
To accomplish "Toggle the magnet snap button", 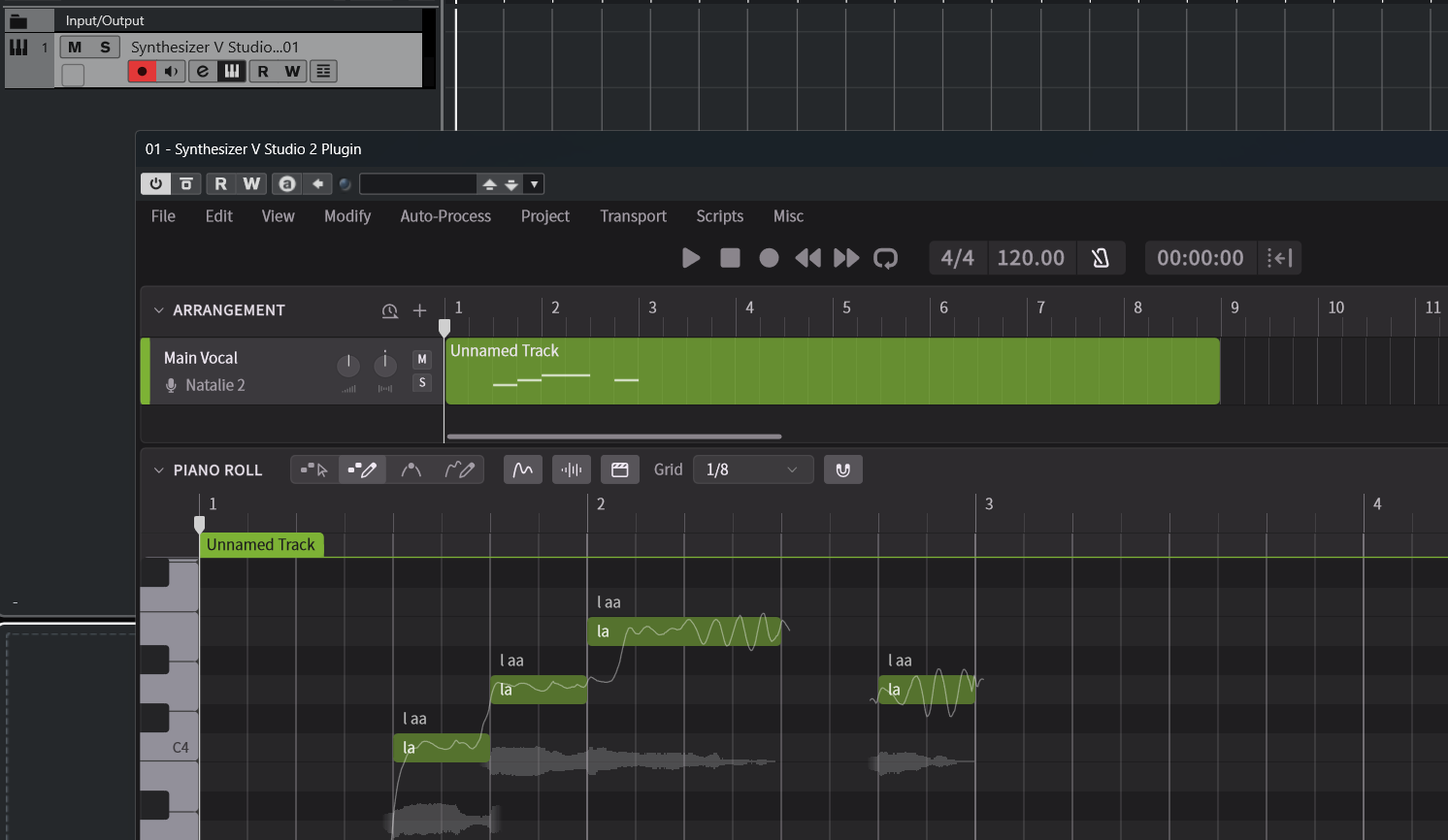I will (x=843, y=470).
